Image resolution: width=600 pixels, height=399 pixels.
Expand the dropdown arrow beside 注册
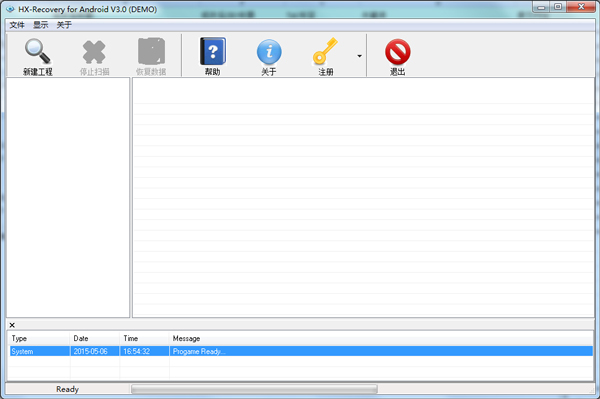[x=359, y=56]
